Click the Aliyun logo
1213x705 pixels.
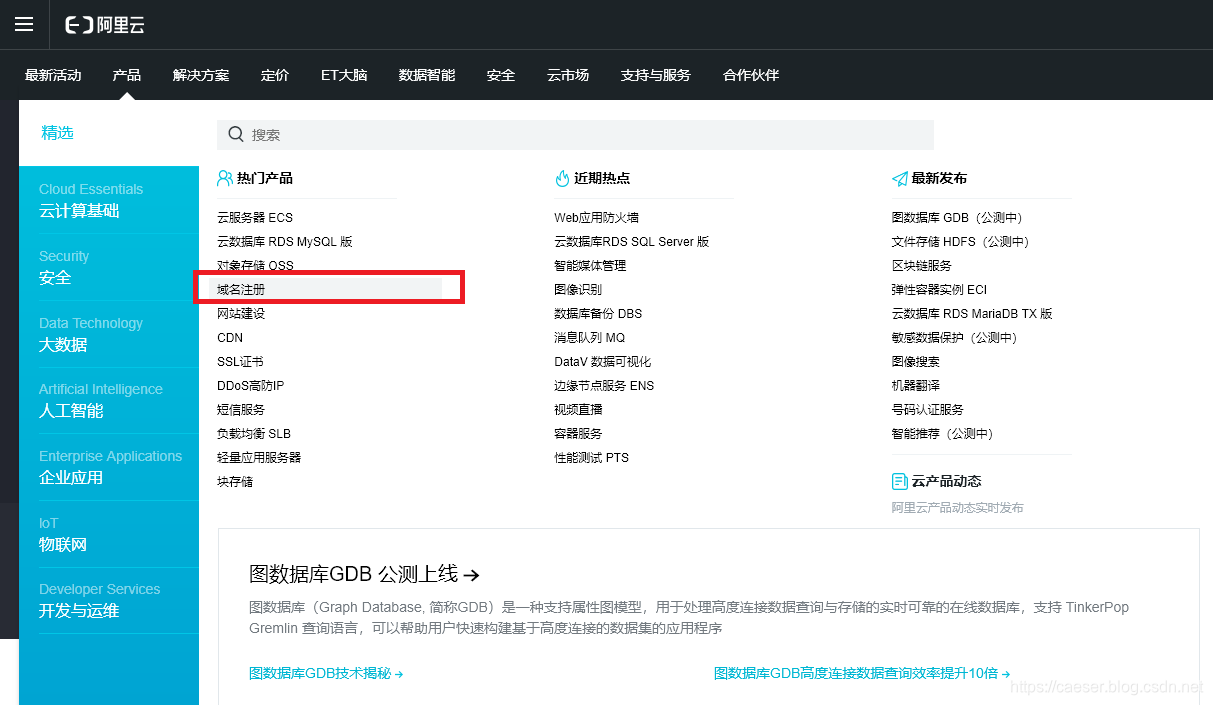click(105, 25)
